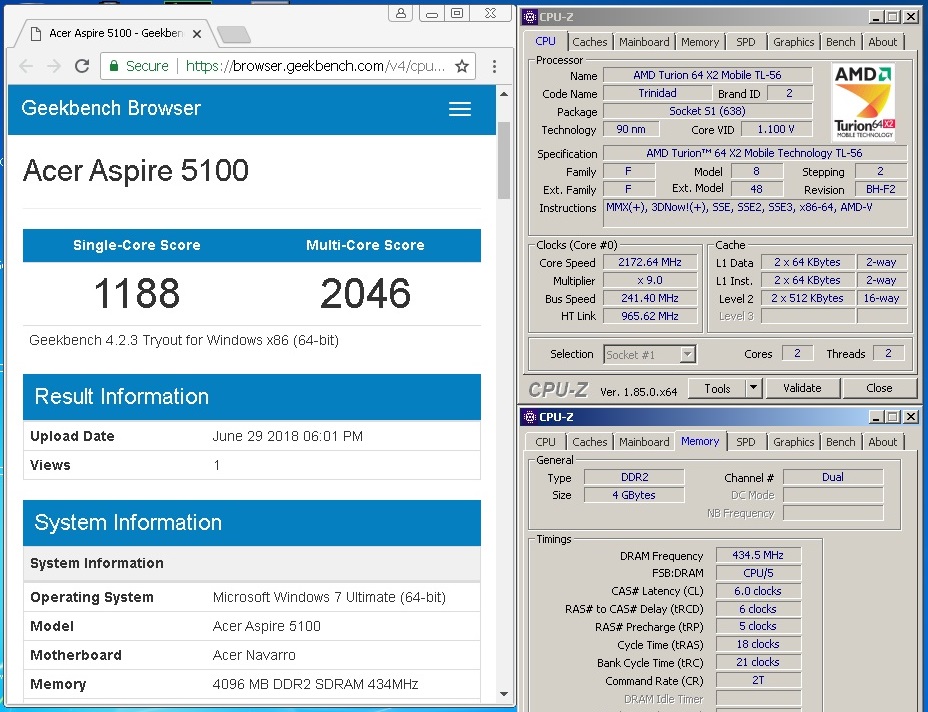The width and height of the screenshot is (928, 712).
Task: Click the Command Rate 2T value
Action: pos(758,681)
